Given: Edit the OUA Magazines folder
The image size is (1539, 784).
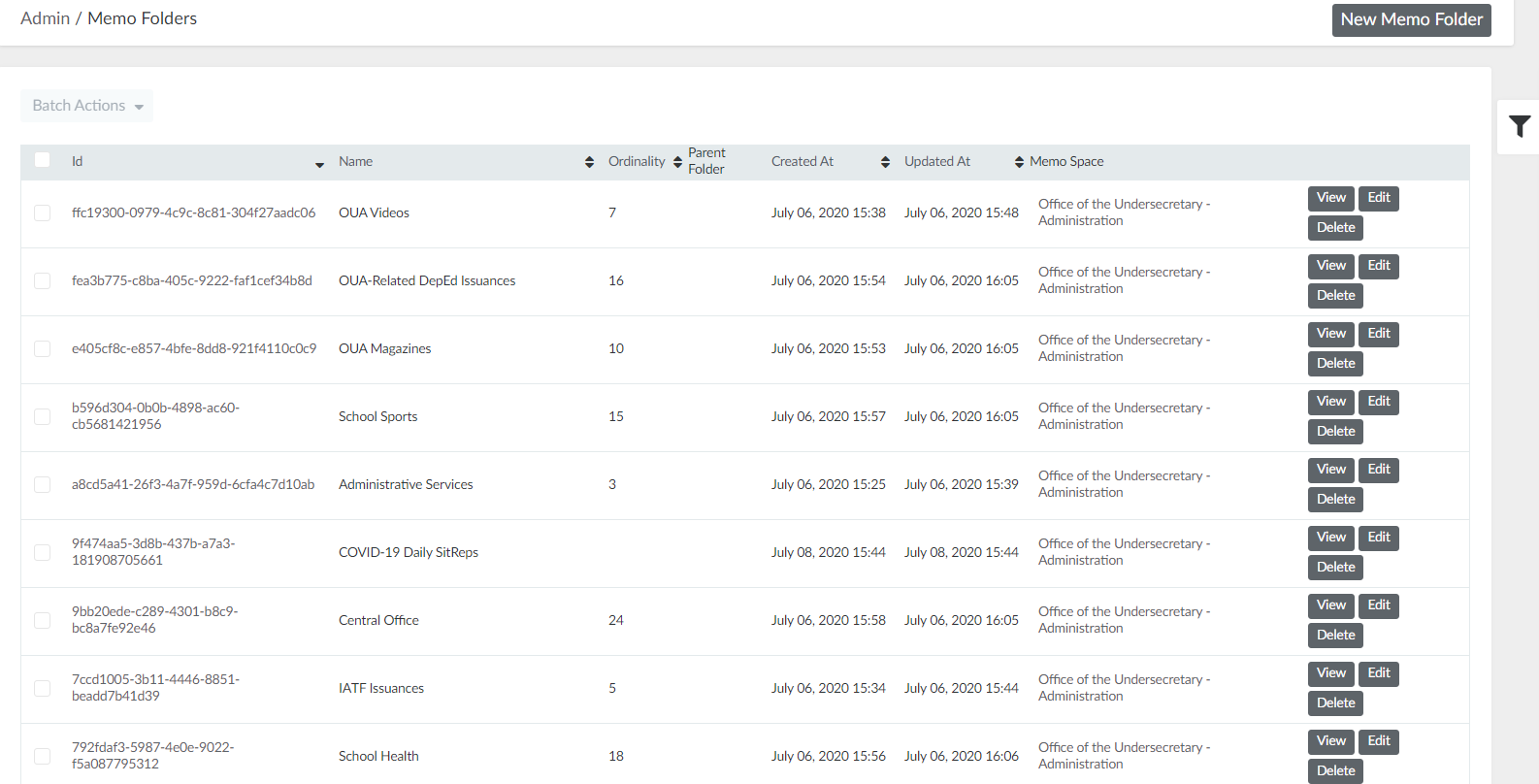Looking at the screenshot, I should 1378,334.
